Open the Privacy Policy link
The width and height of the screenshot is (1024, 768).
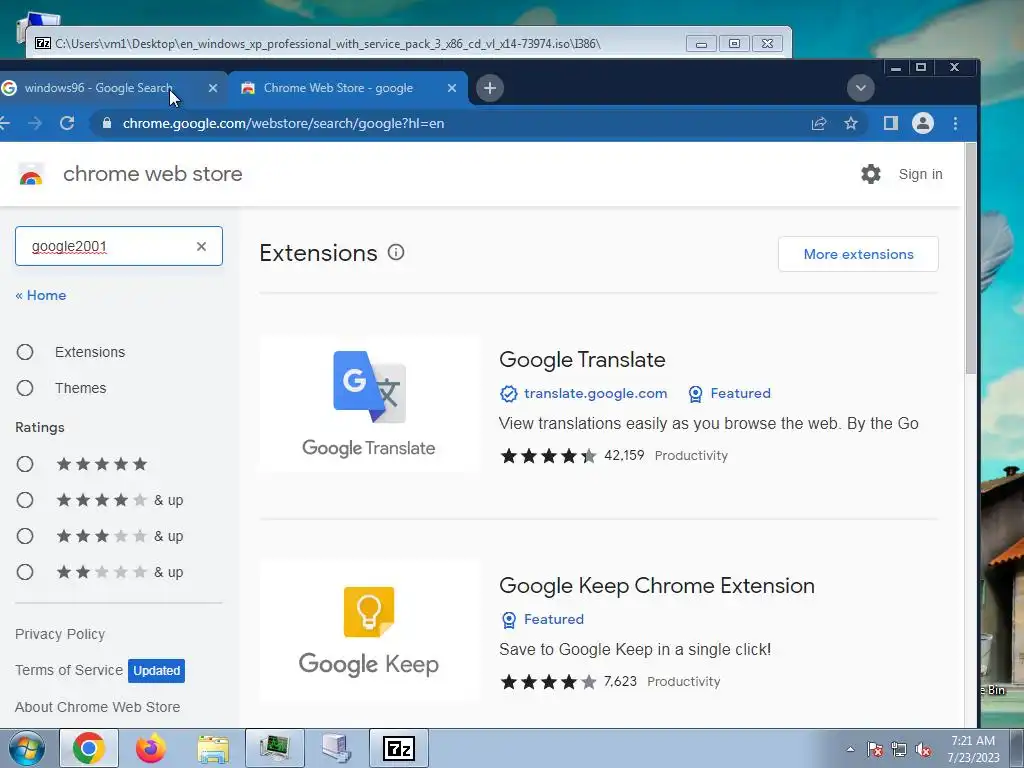click(x=60, y=634)
